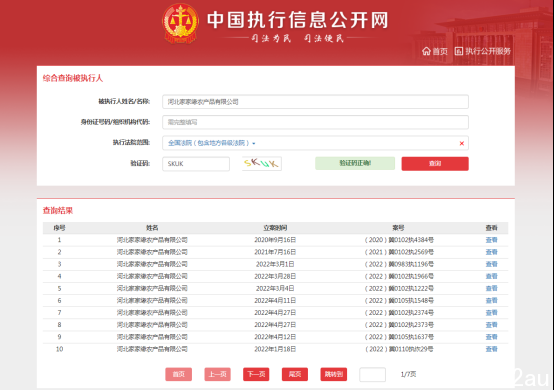Viewport: 554px width, 390px height.
Task: Click 序号 column header
Action: (x=59, y=228)
